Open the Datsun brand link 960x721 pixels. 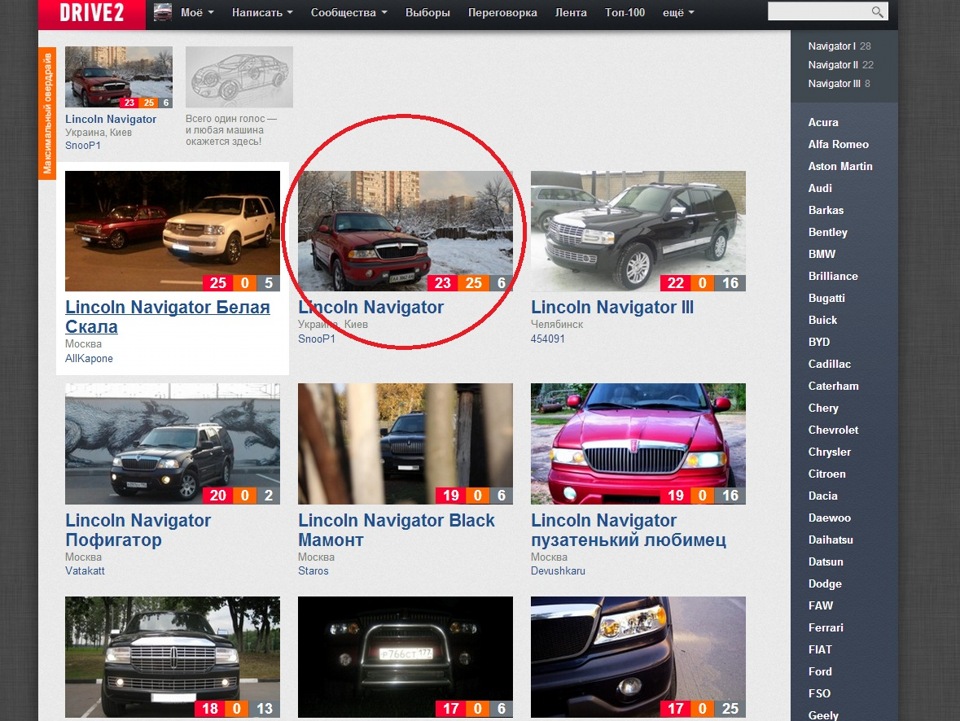pos(826,562)
